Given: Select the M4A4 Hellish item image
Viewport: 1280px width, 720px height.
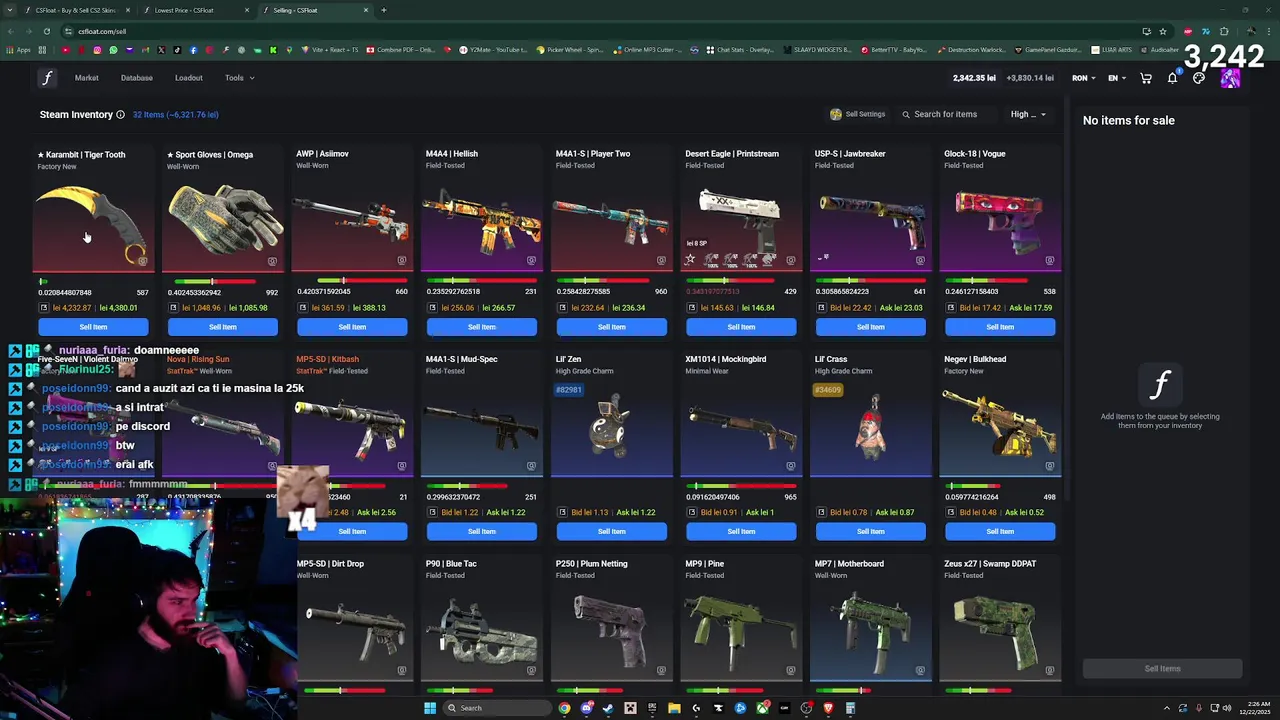Looking at the screenshot, I should tap(481, 222).
